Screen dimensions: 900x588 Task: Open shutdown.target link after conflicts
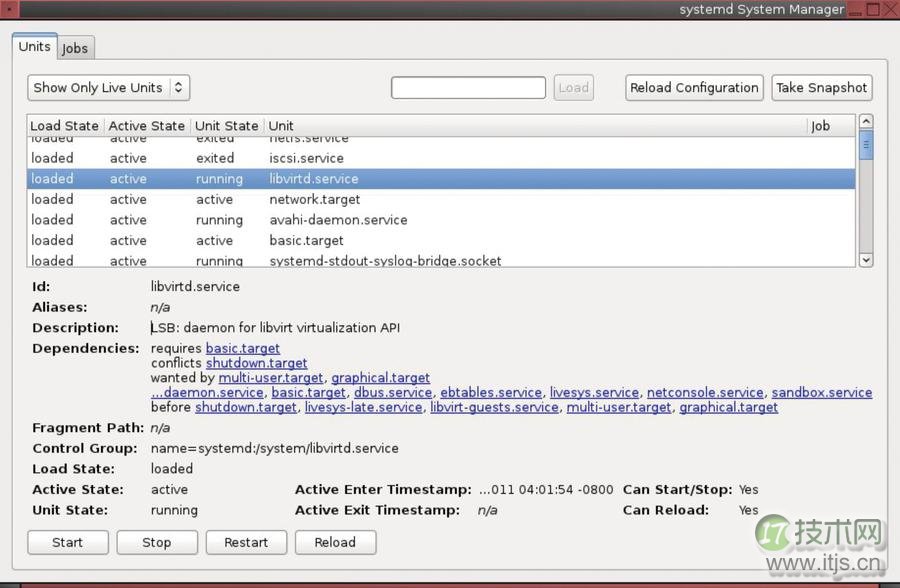257,363
